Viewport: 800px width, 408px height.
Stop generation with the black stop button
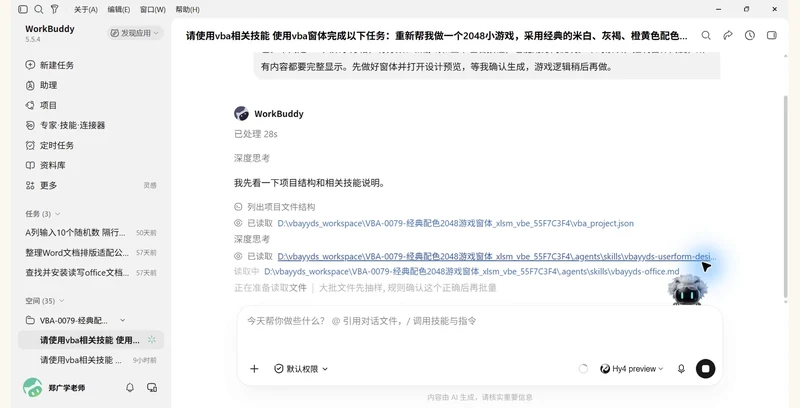point(706,369)
